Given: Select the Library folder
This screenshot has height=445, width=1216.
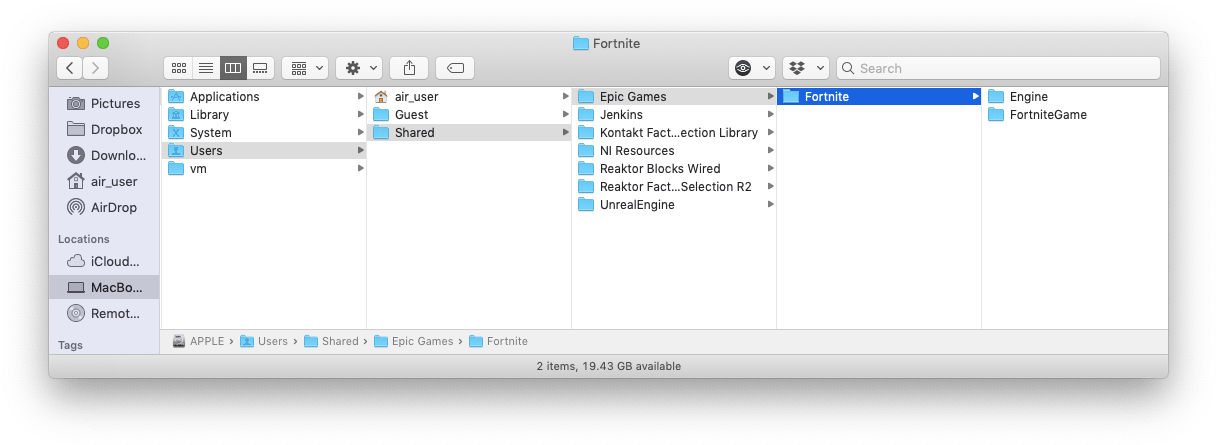Looking at the screenshot, I should [x=264, y=114].
